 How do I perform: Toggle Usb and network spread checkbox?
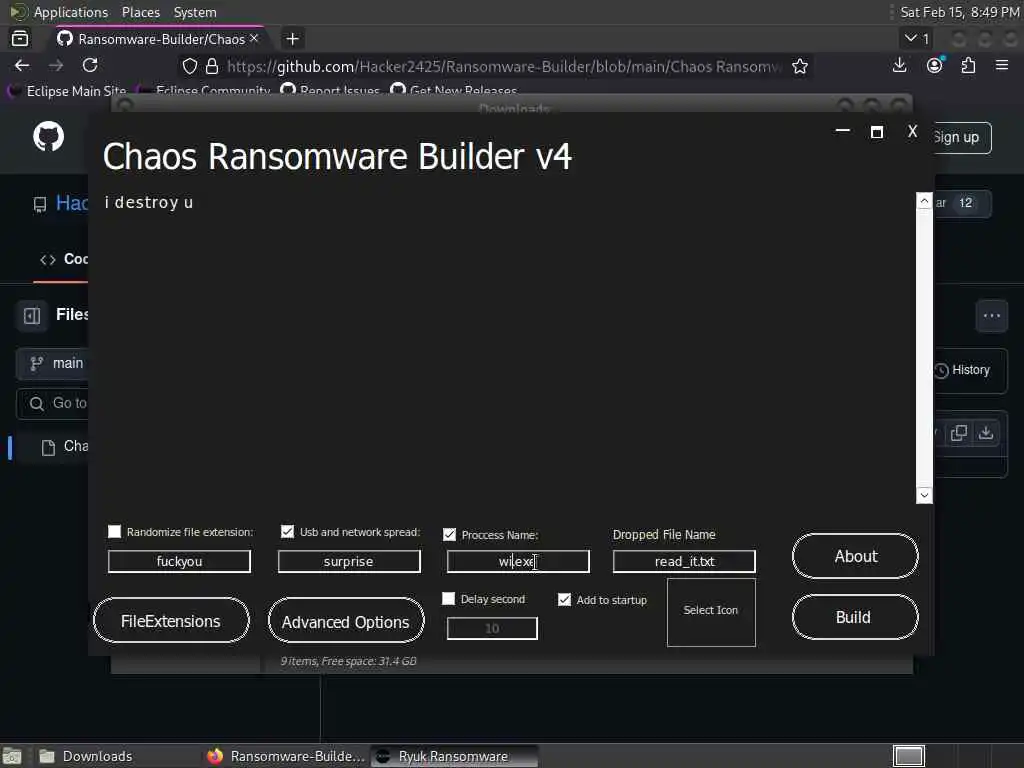click(287, 532)
